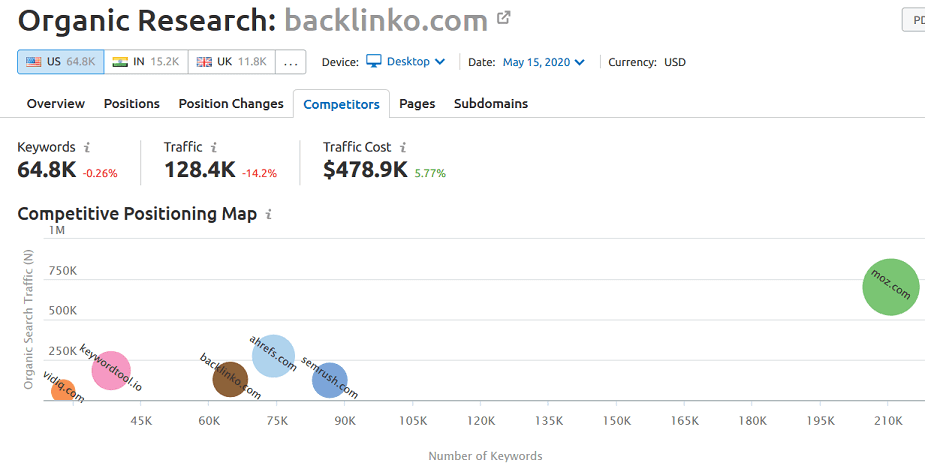Switch to the Overview tab
The image size is (925, 466).
(56, 104)
